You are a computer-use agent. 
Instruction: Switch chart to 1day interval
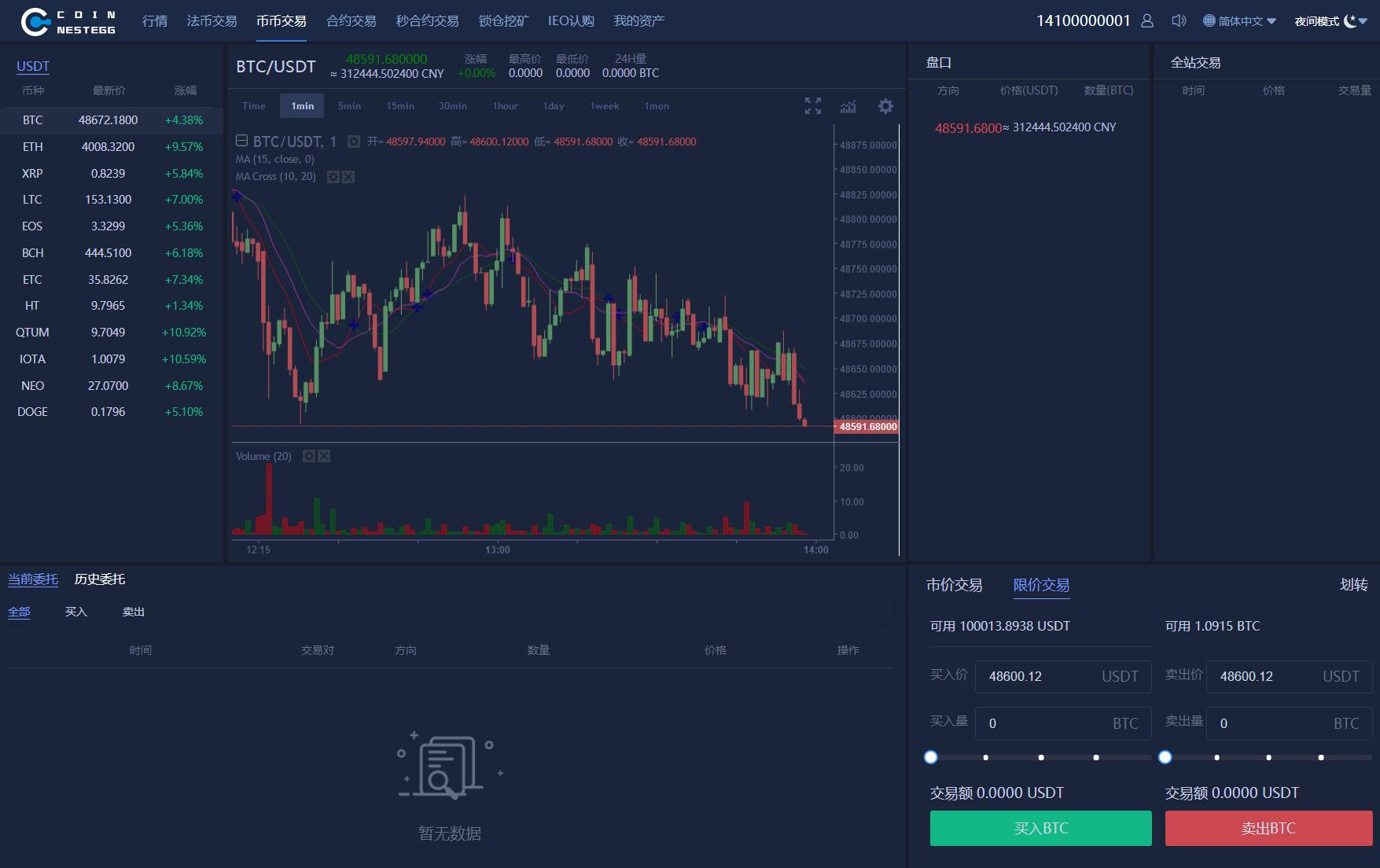click(554, 106)
